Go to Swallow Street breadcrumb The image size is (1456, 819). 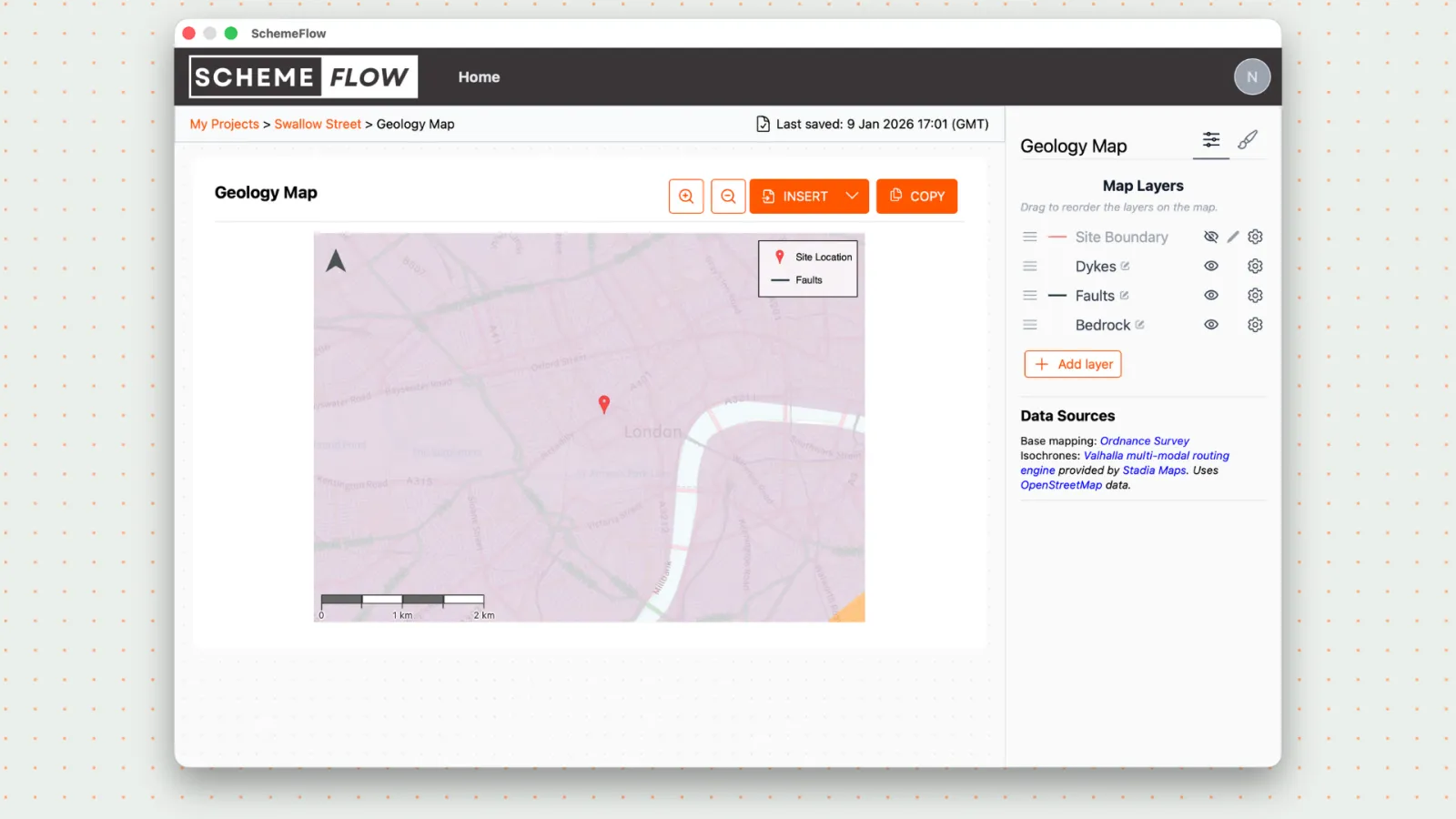318,124
